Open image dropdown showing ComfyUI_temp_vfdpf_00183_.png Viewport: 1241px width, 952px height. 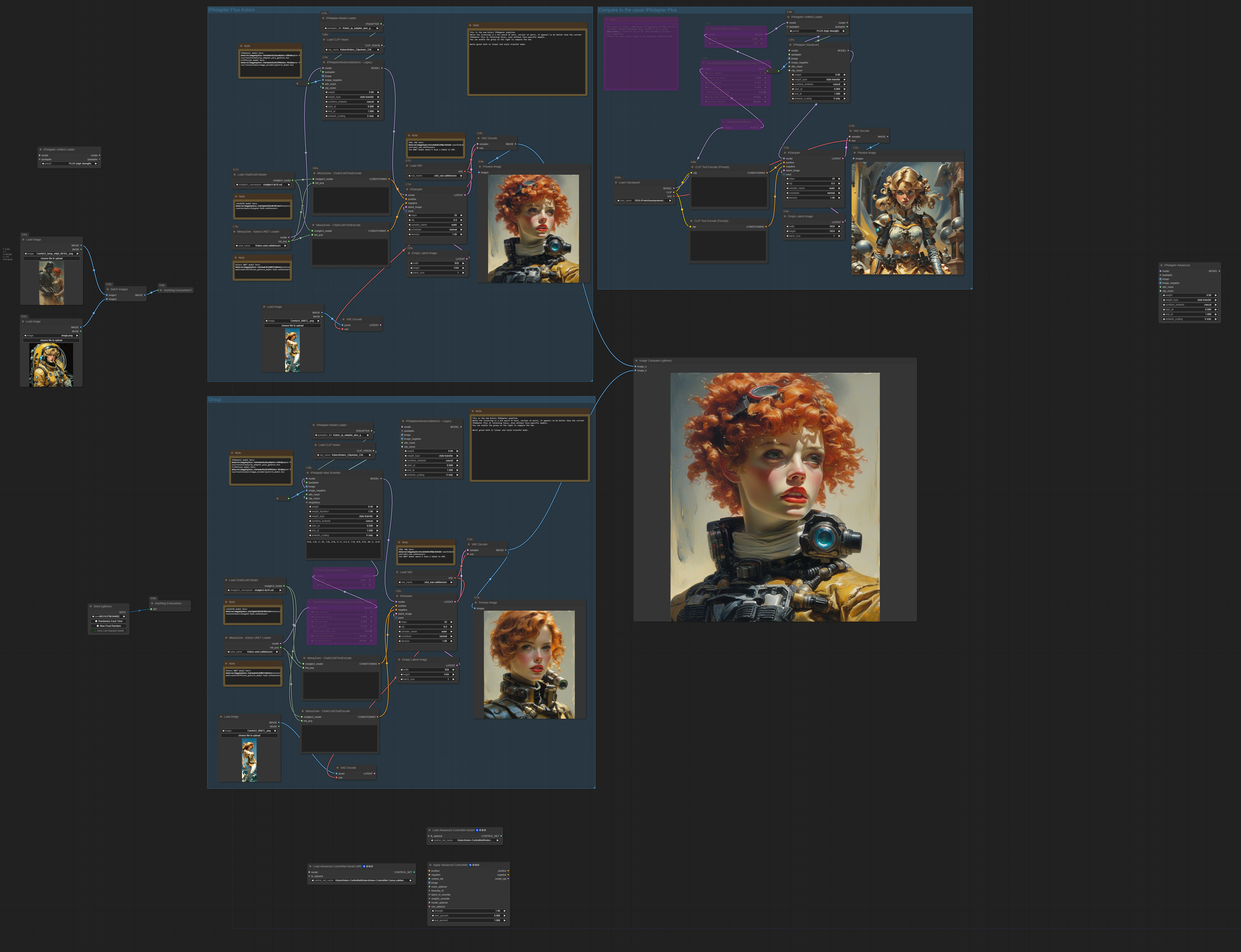pos(52,254)
